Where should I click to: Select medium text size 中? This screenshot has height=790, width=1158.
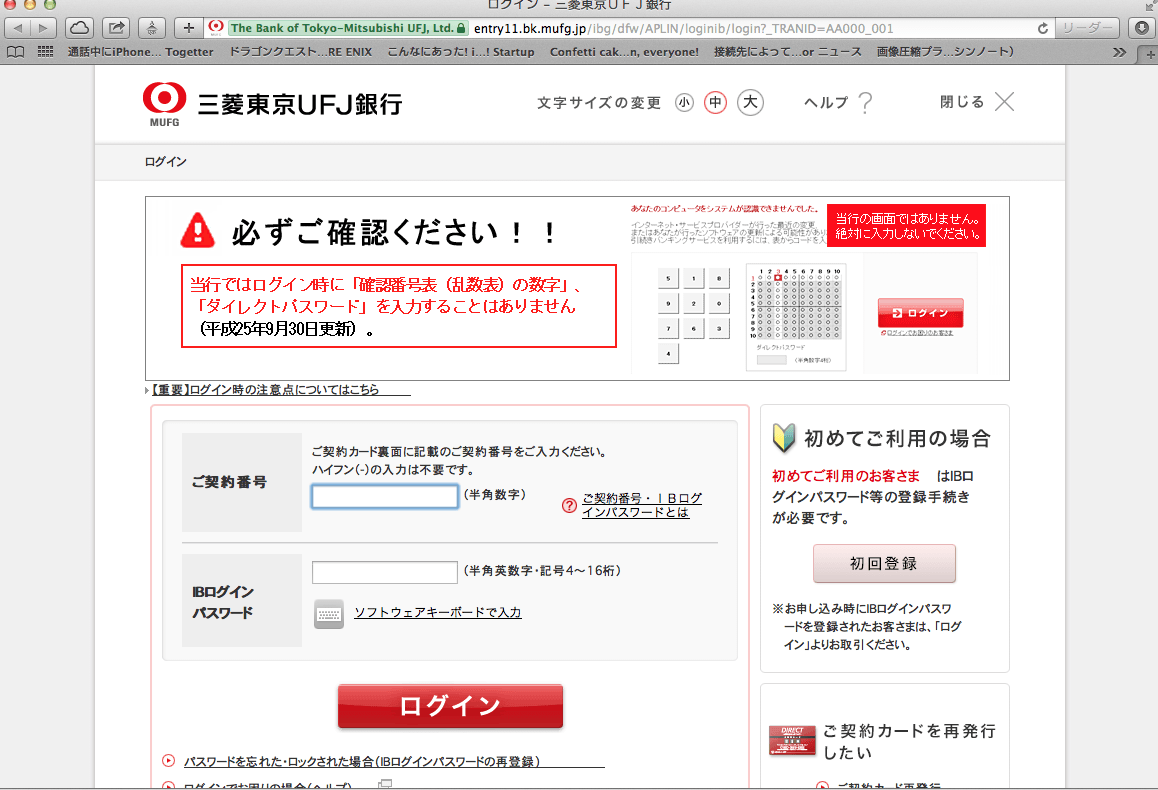click(715, 103)
